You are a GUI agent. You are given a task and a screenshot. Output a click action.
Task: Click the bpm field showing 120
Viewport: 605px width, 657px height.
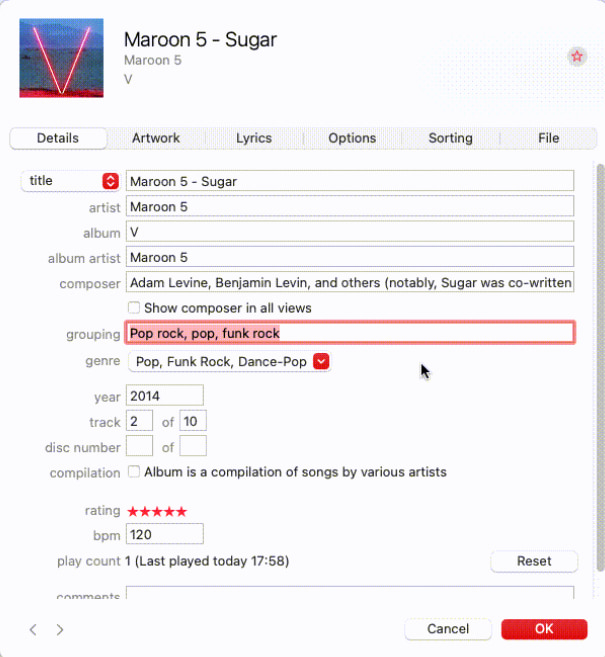[x=165, y=534]
